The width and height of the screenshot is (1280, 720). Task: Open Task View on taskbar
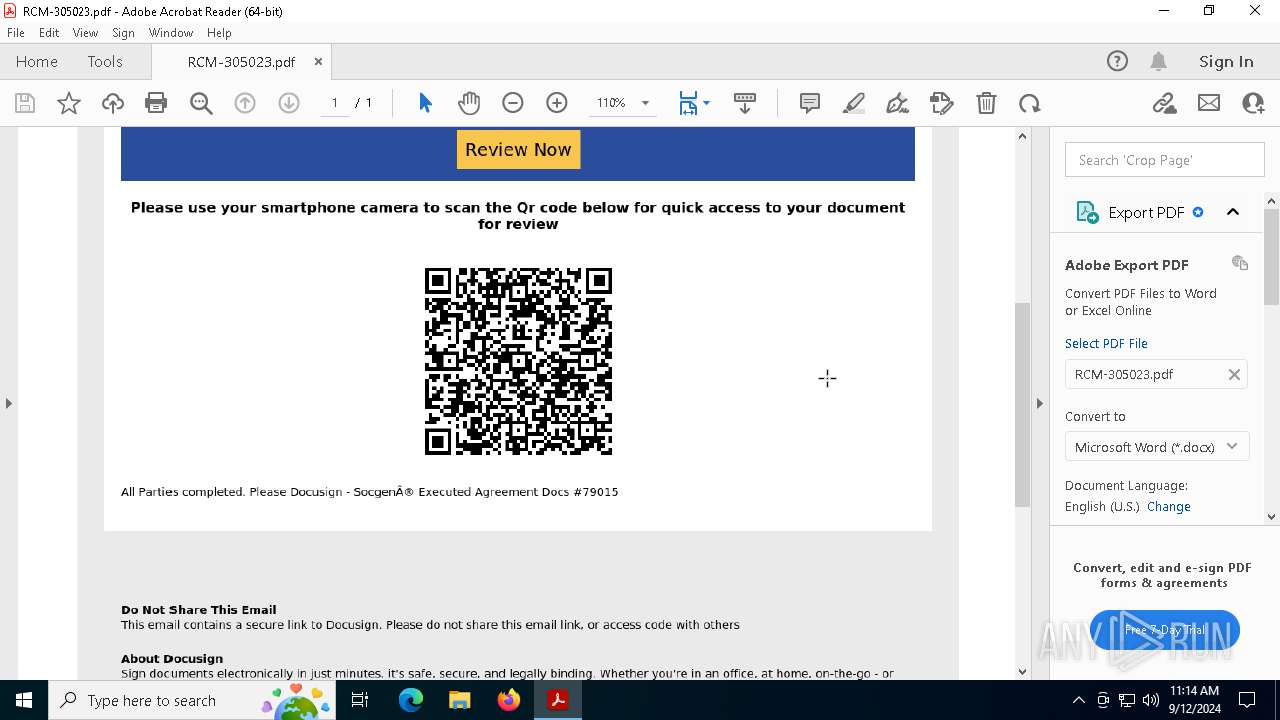point(360,700)
